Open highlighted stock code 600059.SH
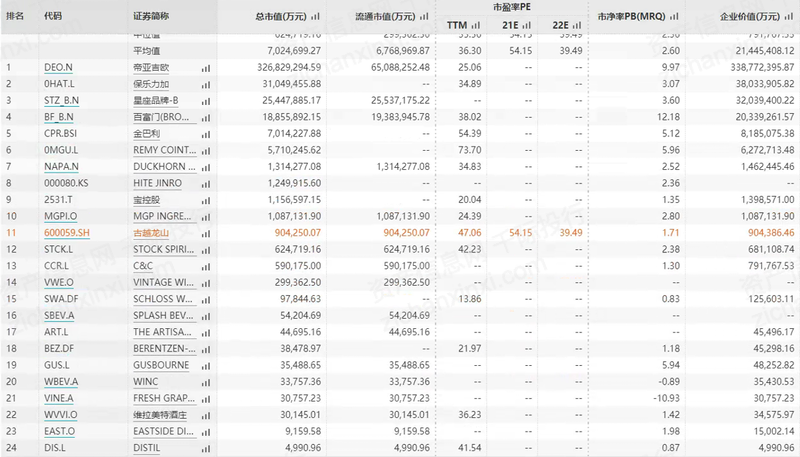This screenshot has height=457, width=800. [x=67, y=233]
